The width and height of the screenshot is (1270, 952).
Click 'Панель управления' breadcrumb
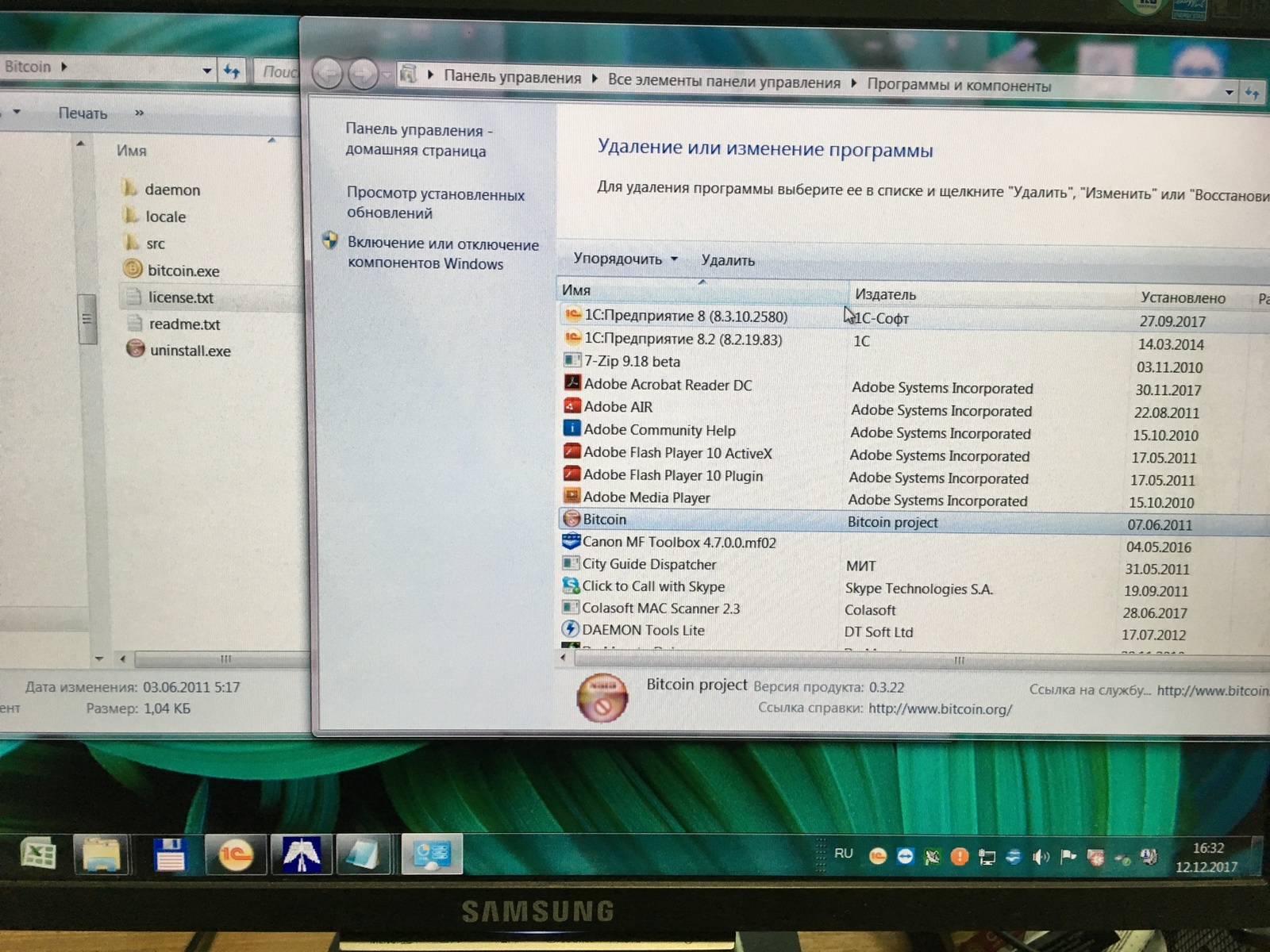tap(512, 77)
